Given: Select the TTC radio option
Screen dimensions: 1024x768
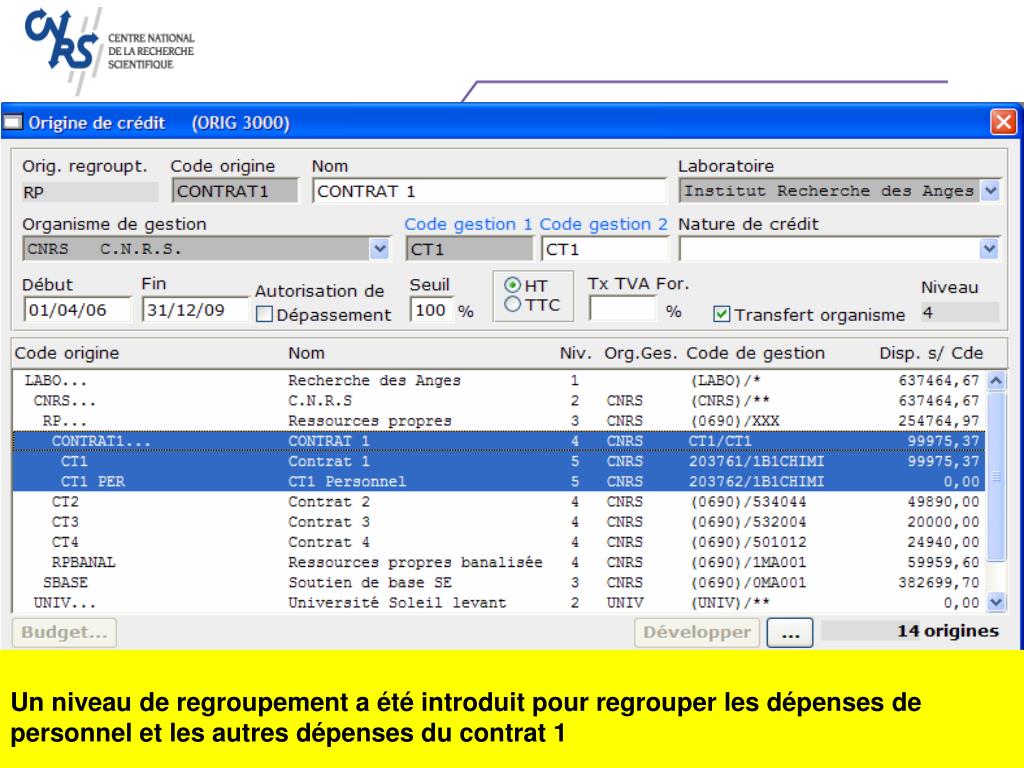Looking at the screenshot, I should pos(513,304).
